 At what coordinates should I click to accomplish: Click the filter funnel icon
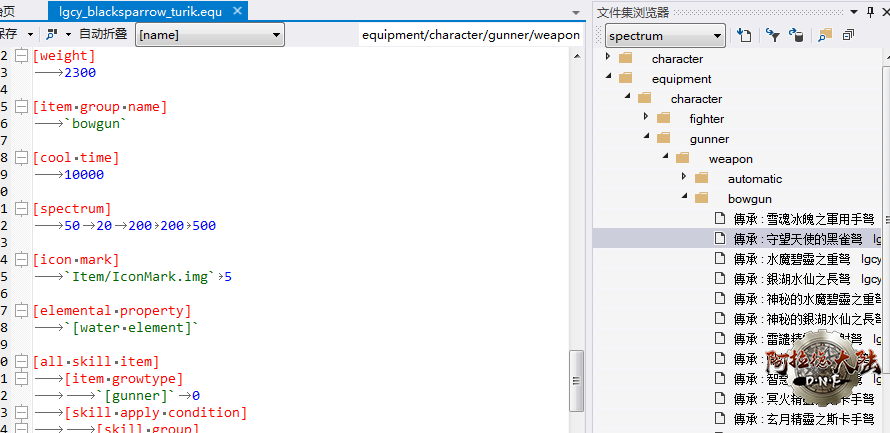click(772, 35)
